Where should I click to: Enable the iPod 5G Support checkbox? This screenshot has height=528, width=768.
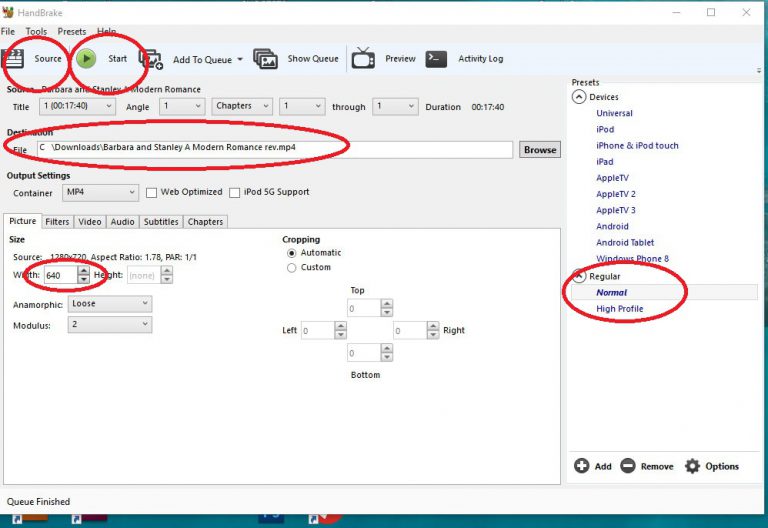pos(235,192)
